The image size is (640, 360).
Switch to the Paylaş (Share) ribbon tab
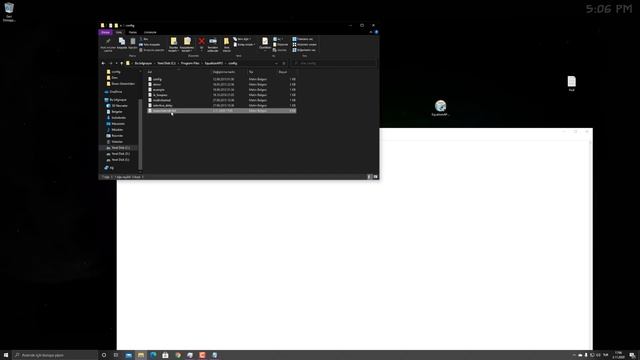[x=133, y=32]
